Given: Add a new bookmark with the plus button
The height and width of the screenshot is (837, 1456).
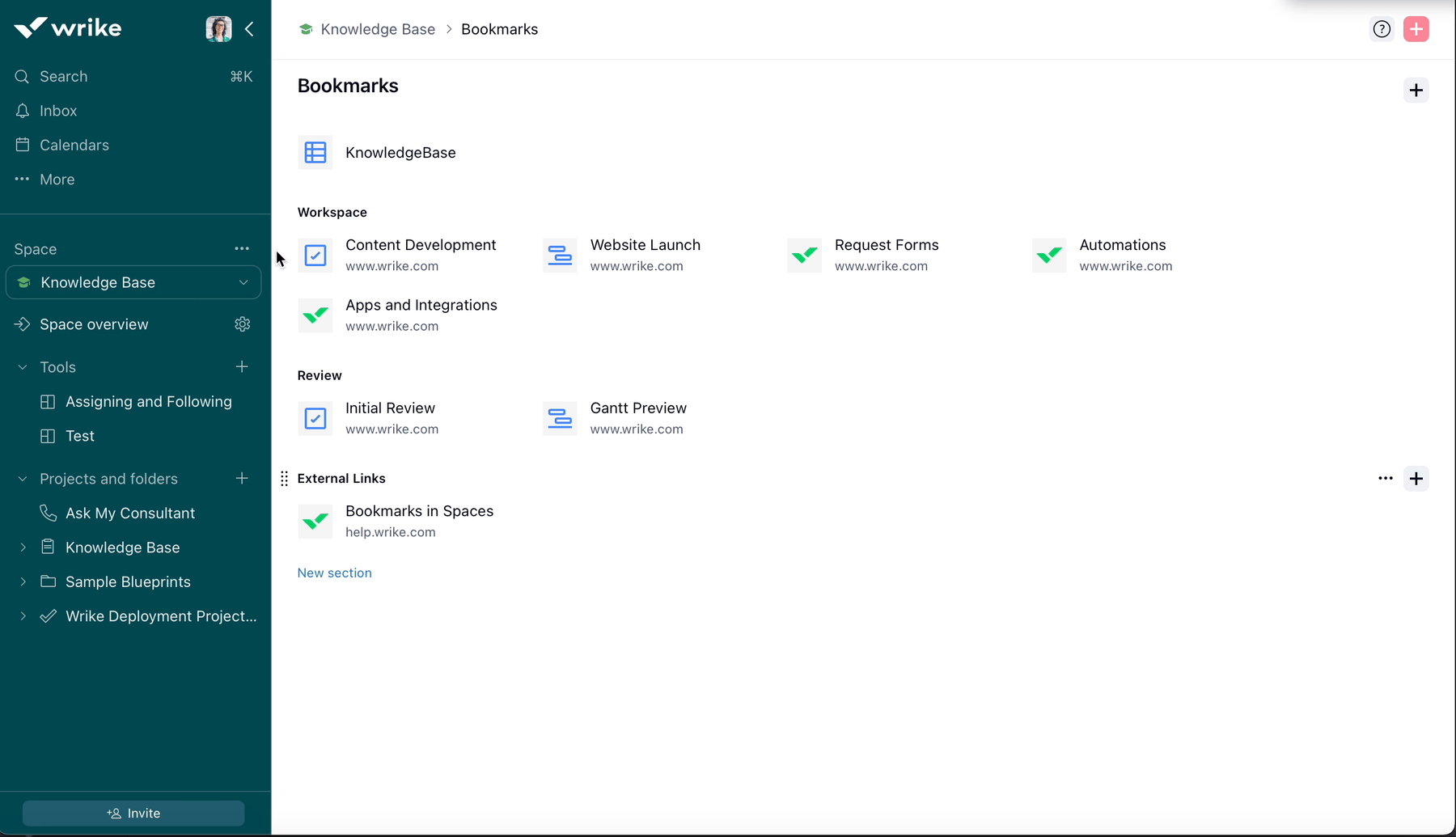Looking at the screenshot, I should pos(1416,90).
